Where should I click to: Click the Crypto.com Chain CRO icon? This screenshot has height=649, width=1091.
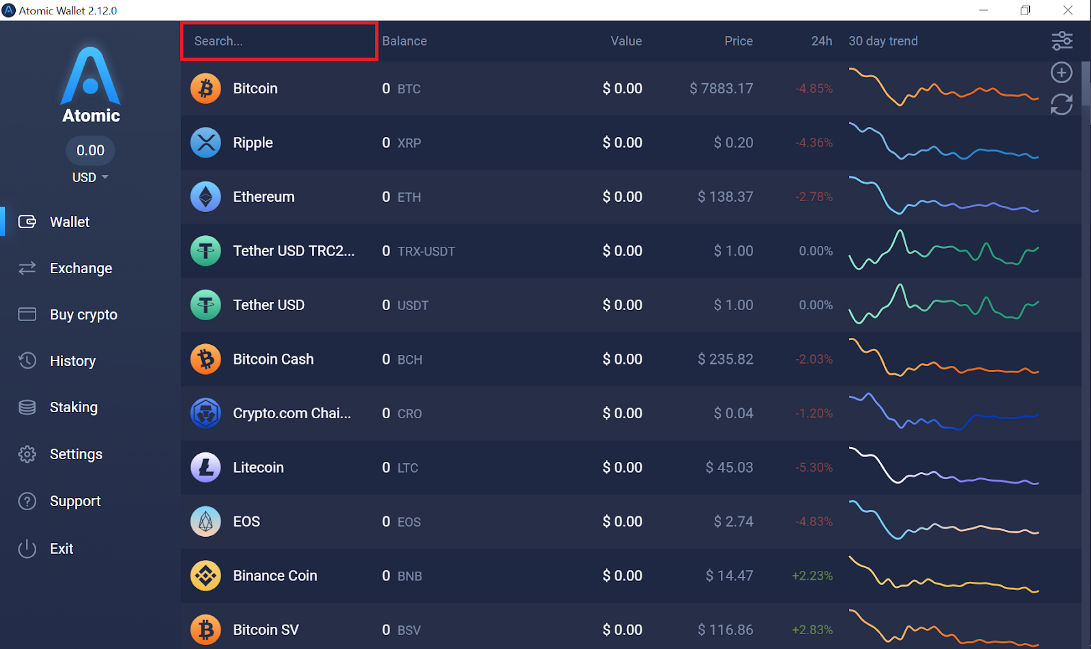[205, 413]
